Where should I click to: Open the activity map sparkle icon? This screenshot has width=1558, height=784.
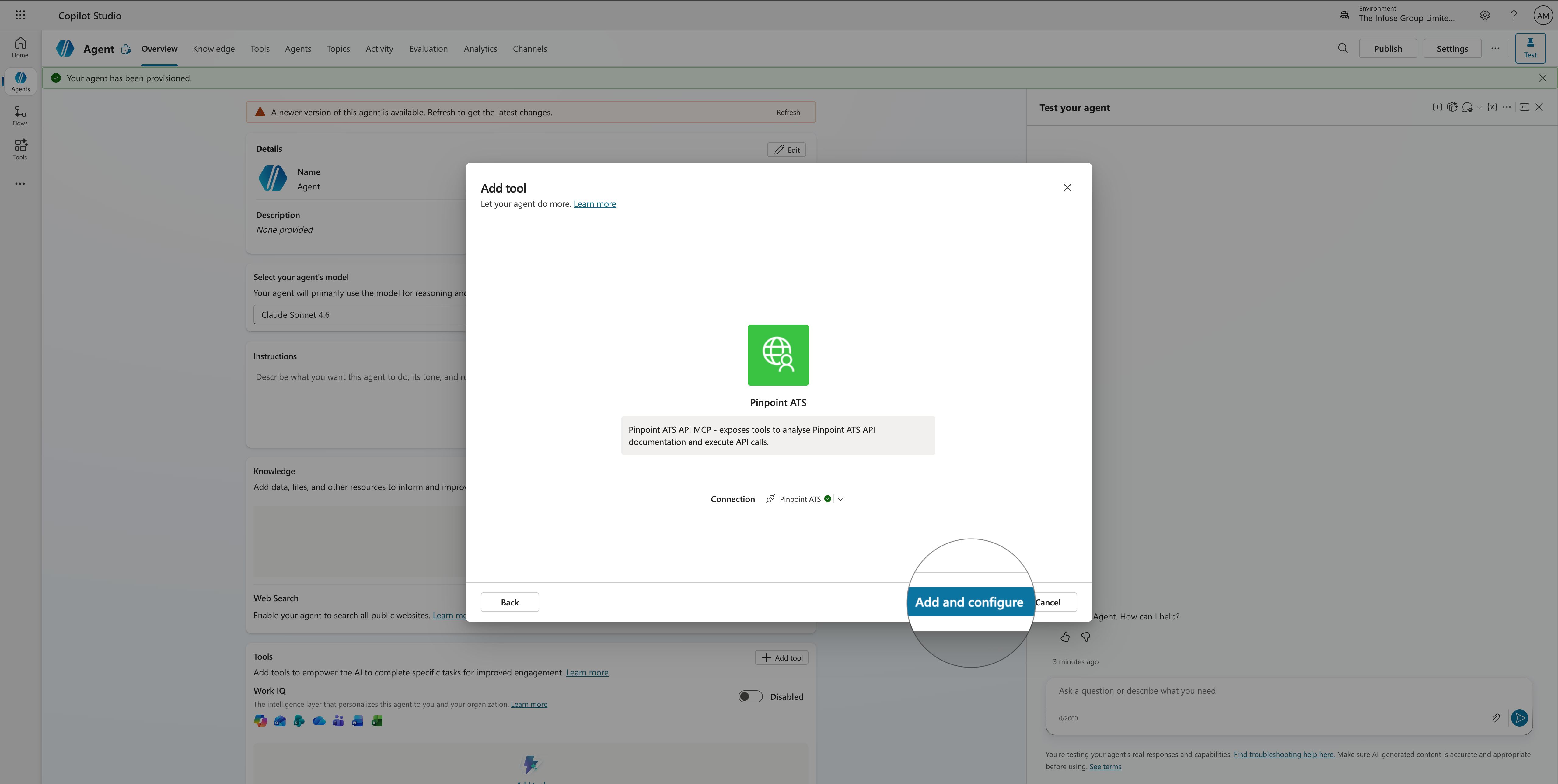(x=1452, y=107)
